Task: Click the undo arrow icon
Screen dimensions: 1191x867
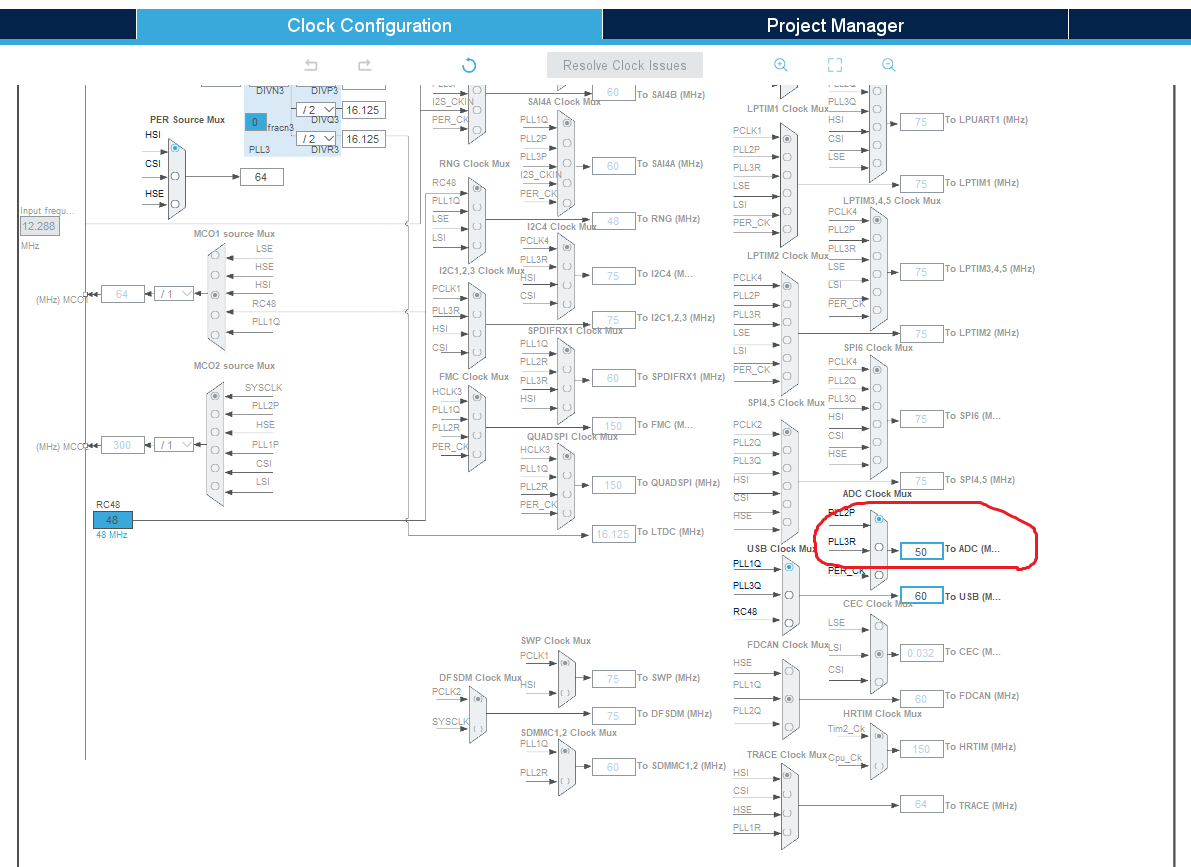Action: pos(310,65)
